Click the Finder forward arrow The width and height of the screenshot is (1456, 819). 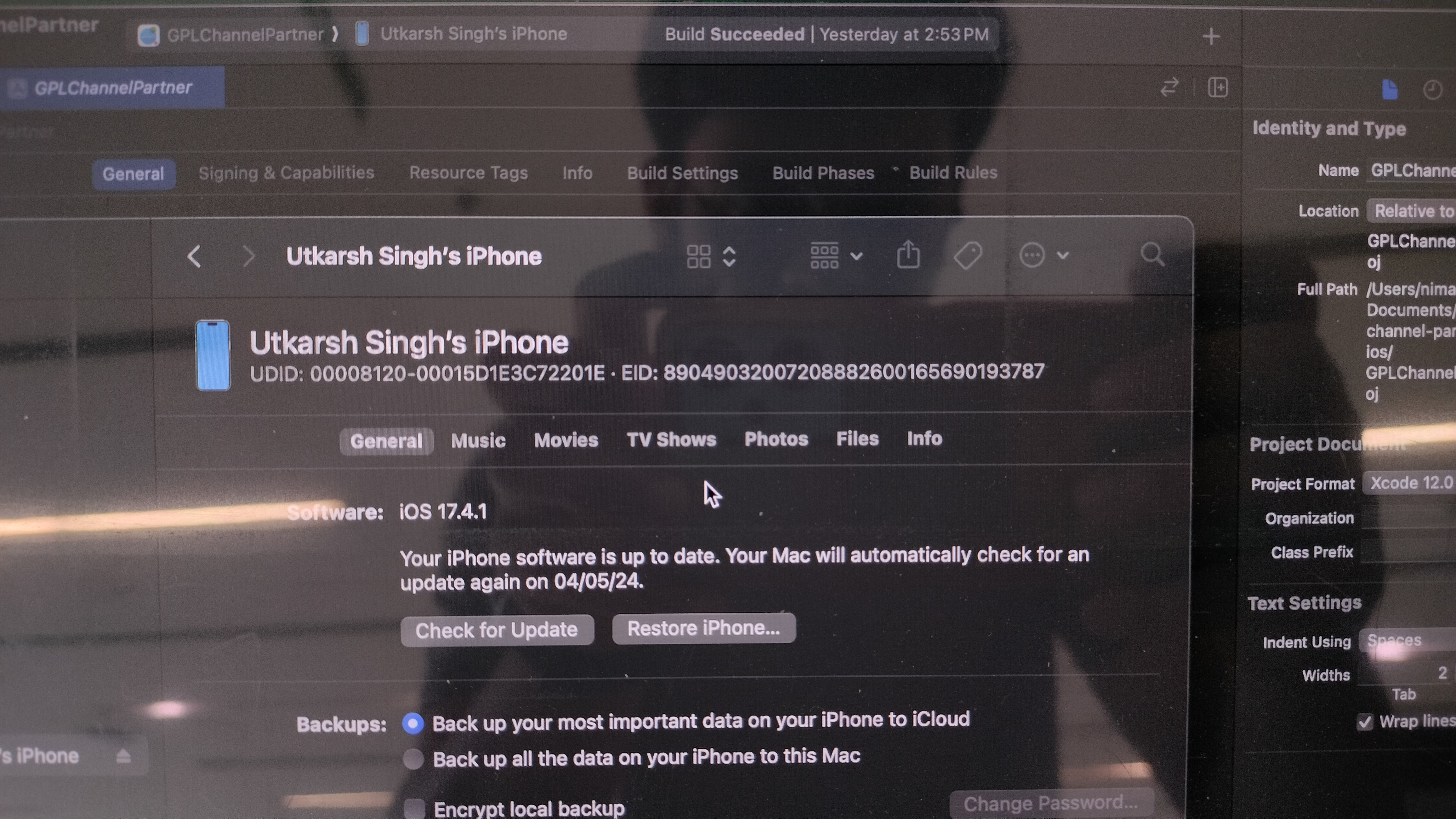click(248, 256)
